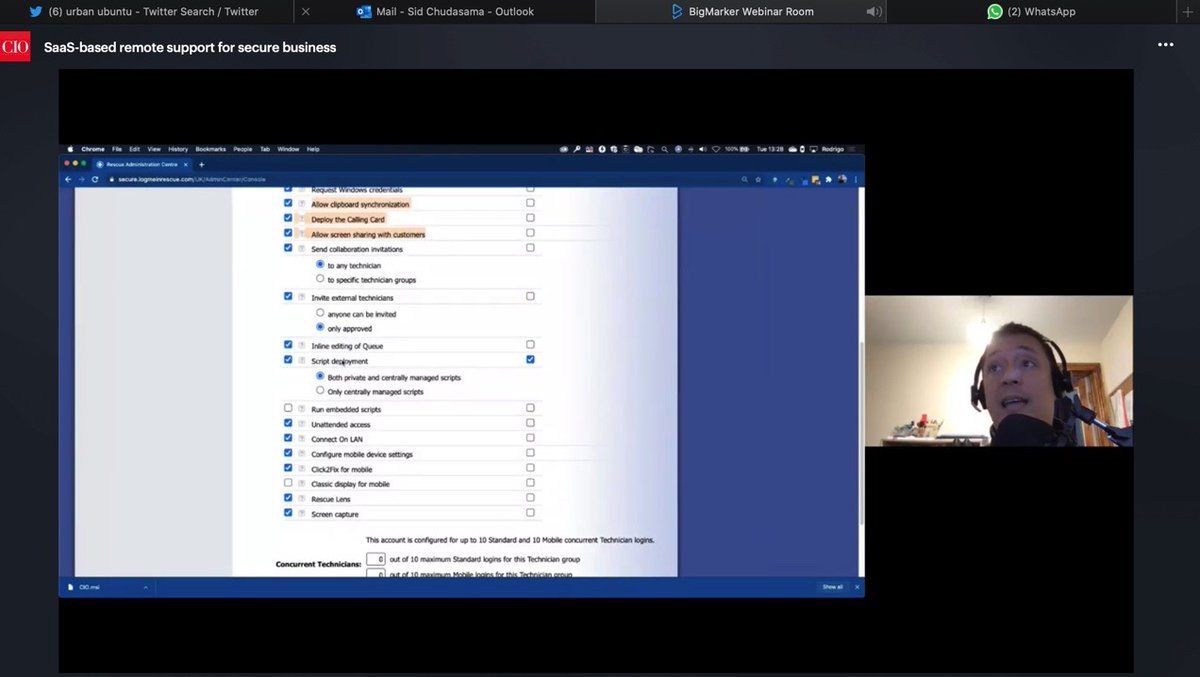Reload the Rescue Administration page
Screen dimensions: 1200x677
pos(95,179)
